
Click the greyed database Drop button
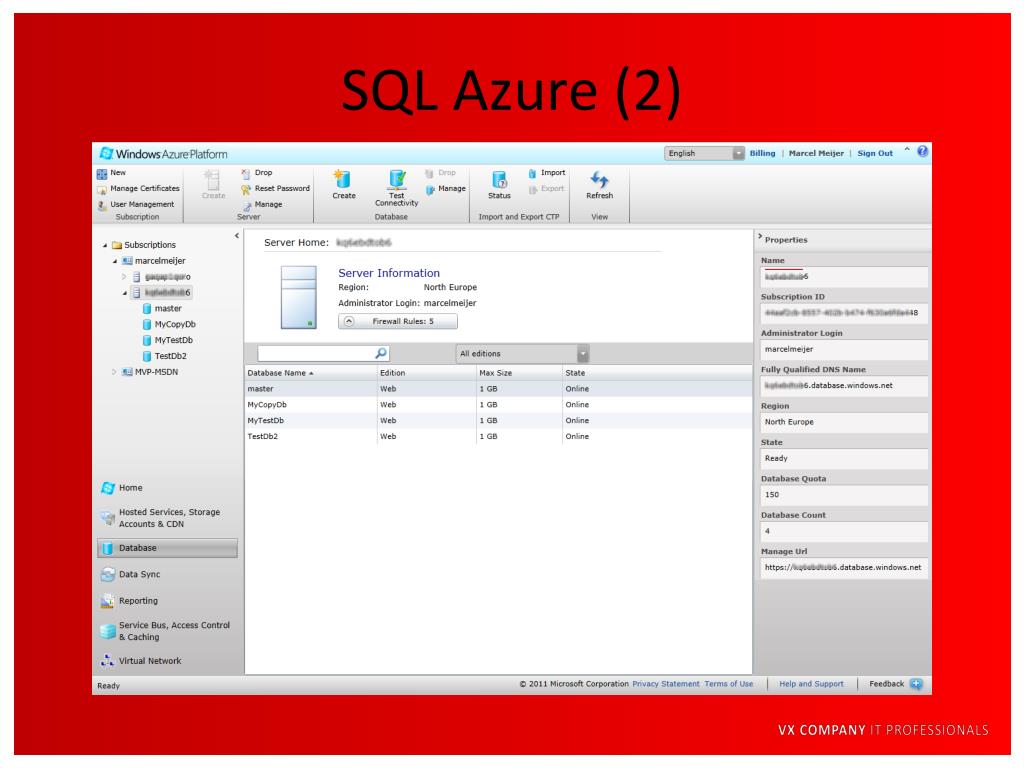(x=441, y=173)
